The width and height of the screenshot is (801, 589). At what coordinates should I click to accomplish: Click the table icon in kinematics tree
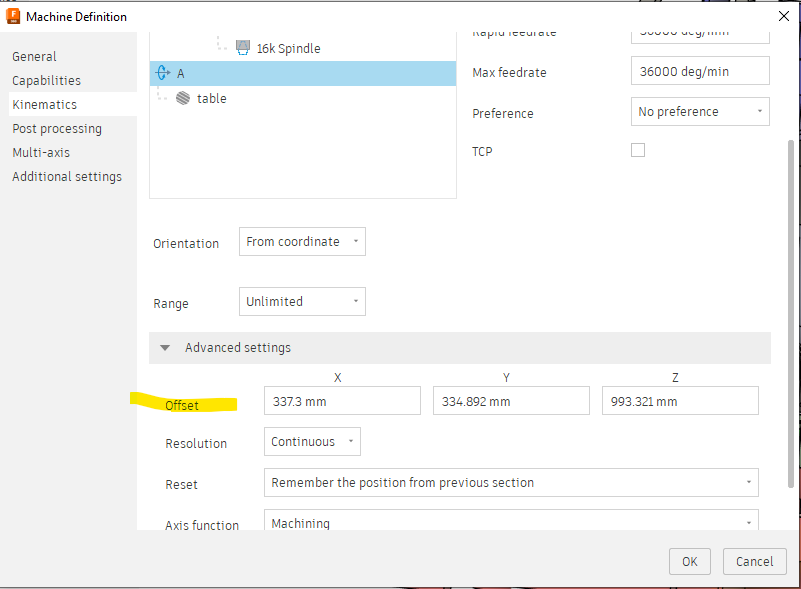click(x=183, y=98)
